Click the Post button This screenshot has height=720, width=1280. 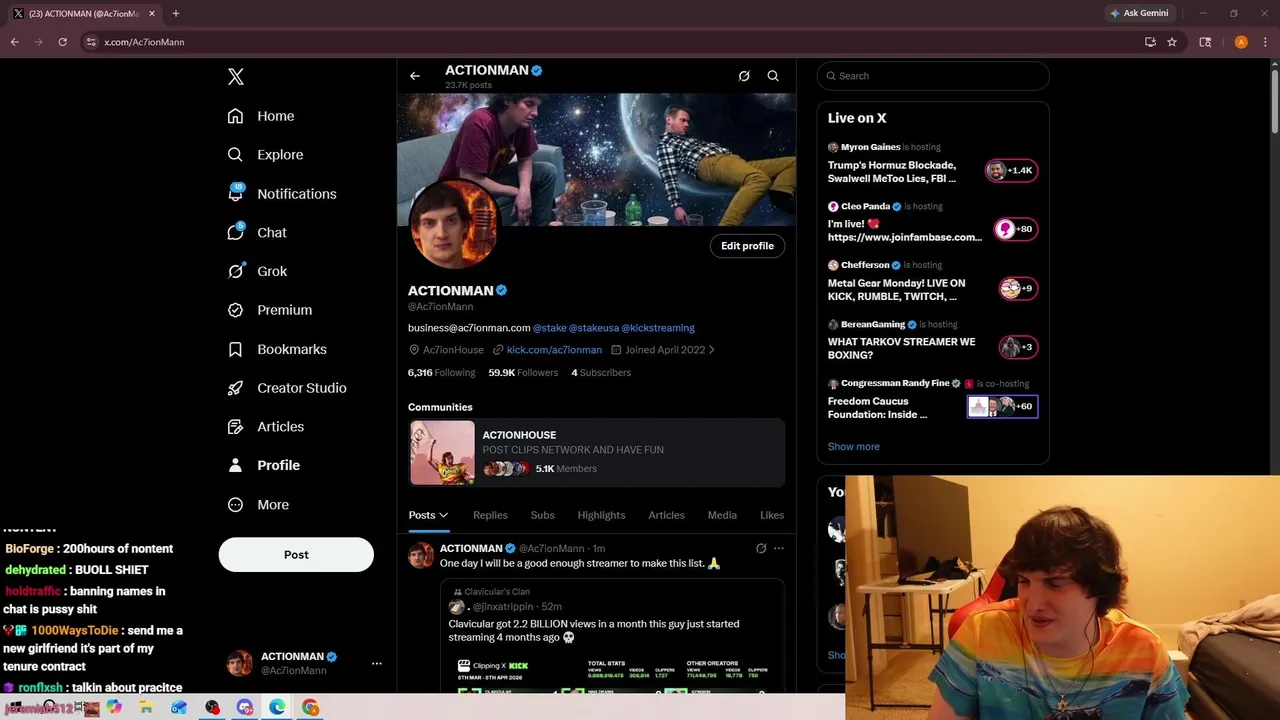pyautogui.click(x=296, y=555)
